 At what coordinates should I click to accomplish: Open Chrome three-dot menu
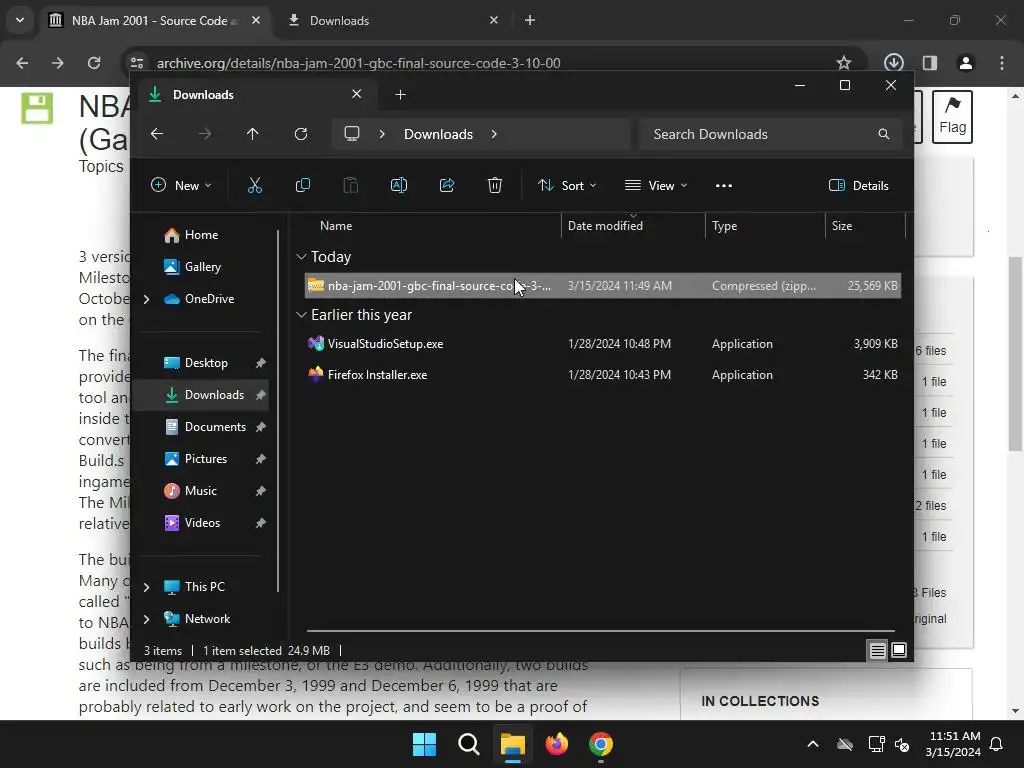pos(1002,63)
